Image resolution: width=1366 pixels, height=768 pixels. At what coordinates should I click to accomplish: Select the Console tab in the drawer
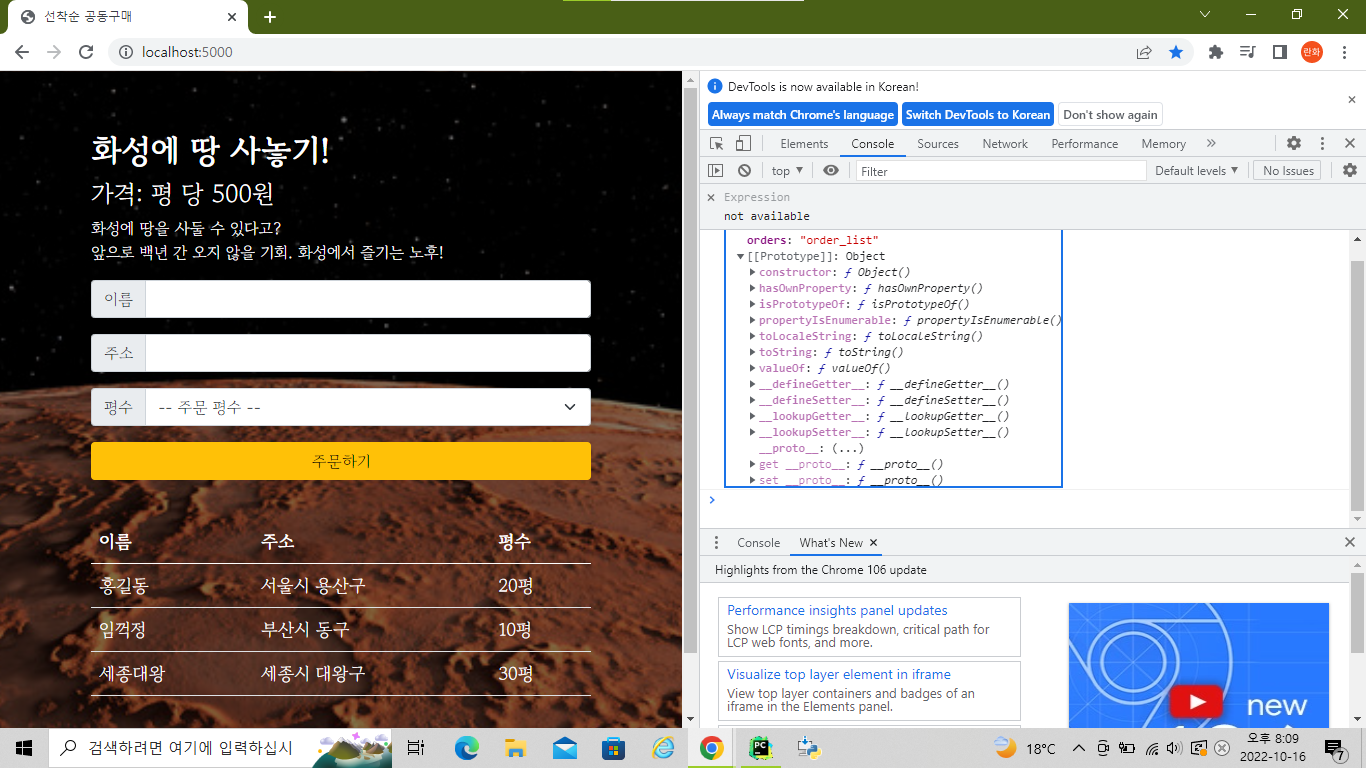point(758,543)
